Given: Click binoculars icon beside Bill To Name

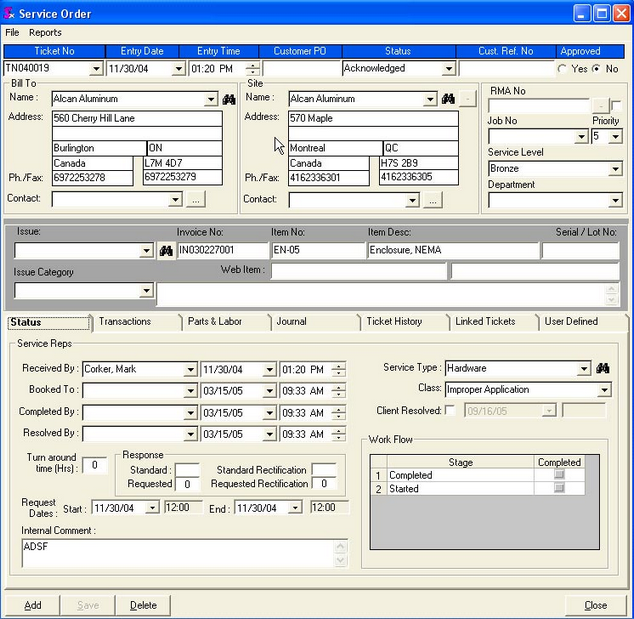Looking at the screenshot, I should click(x=228, y=99).
